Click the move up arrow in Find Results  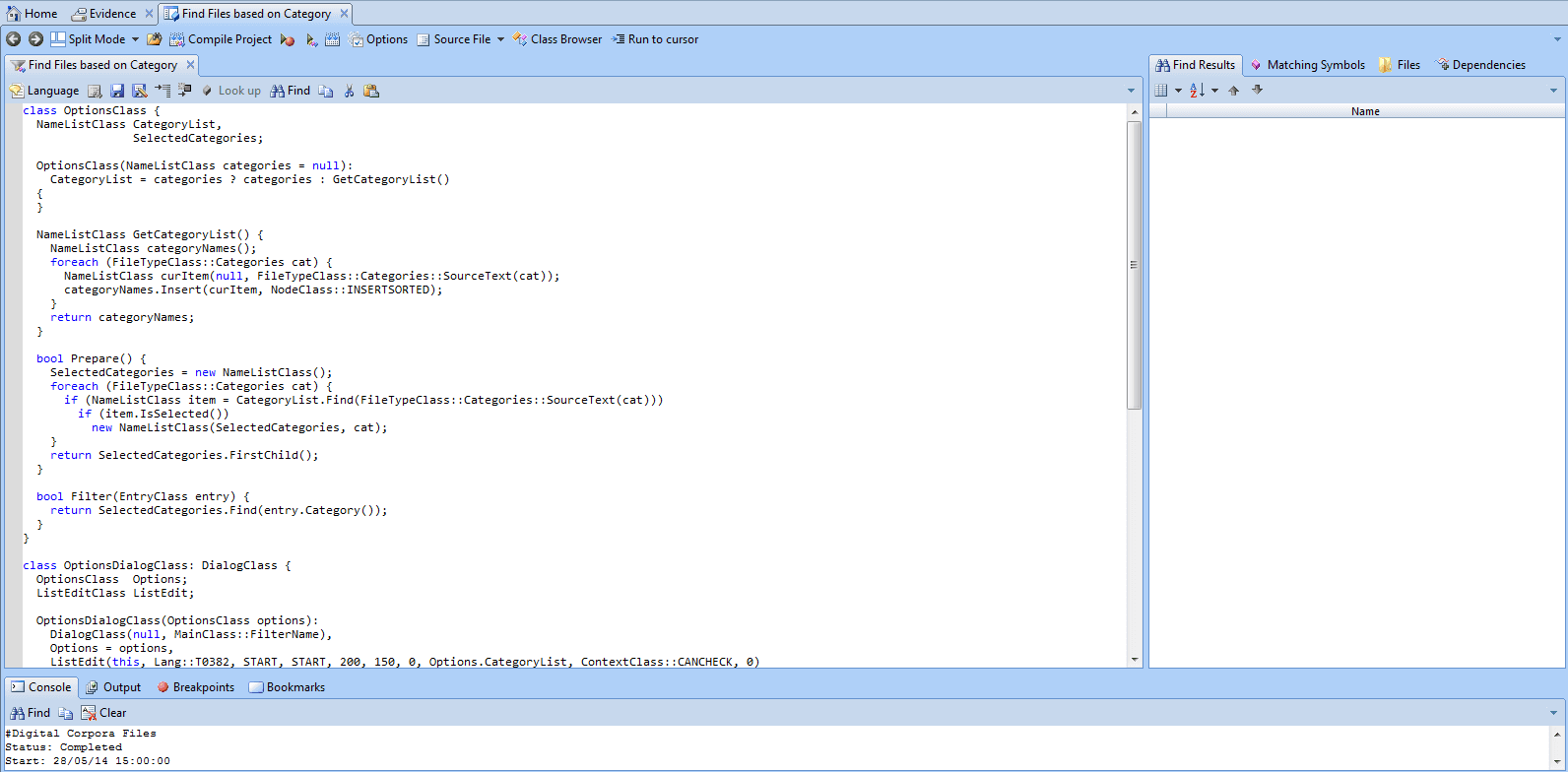1234,91
